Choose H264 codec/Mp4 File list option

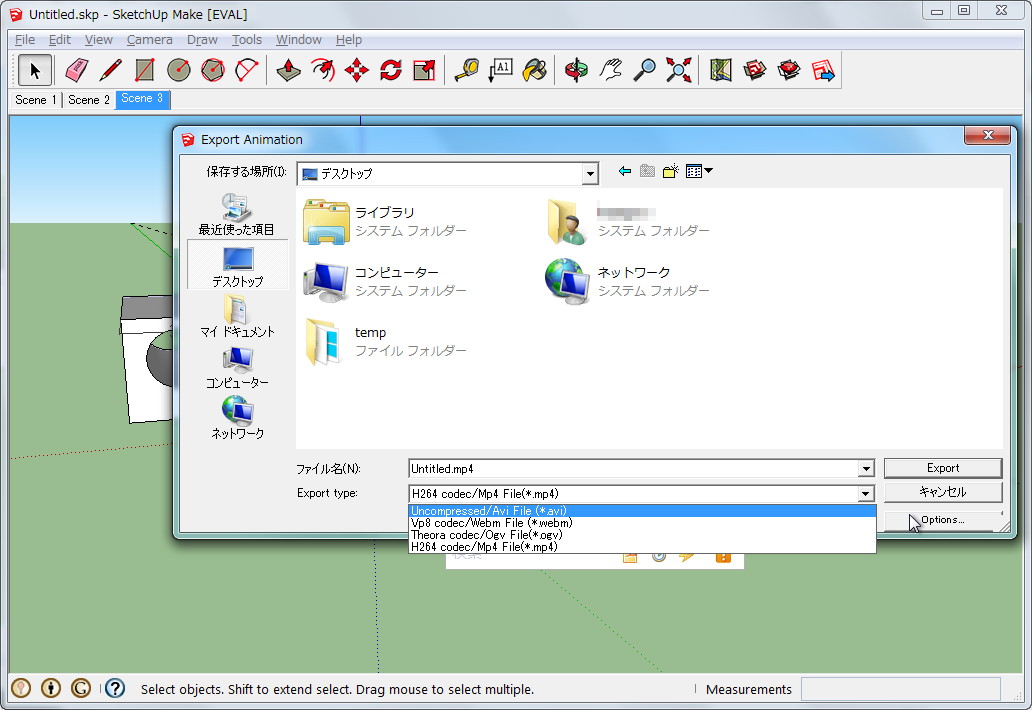pyautogui.click(x=642, y=547)
